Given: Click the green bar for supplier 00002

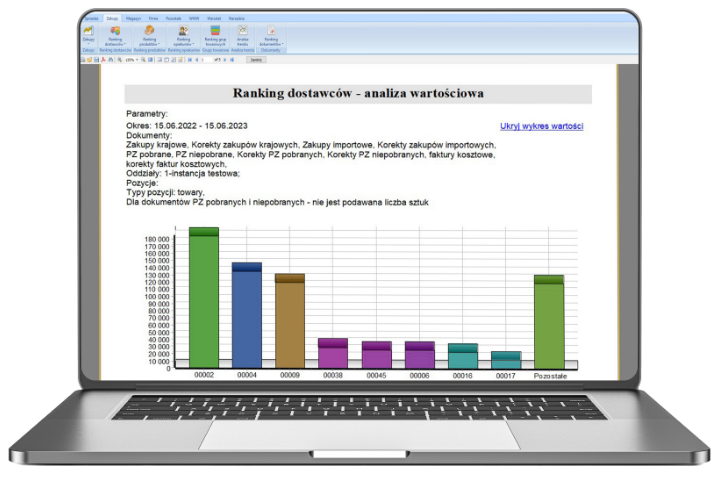Looking at the screenshot, I should pyautogui.click(x=203, y=300).
